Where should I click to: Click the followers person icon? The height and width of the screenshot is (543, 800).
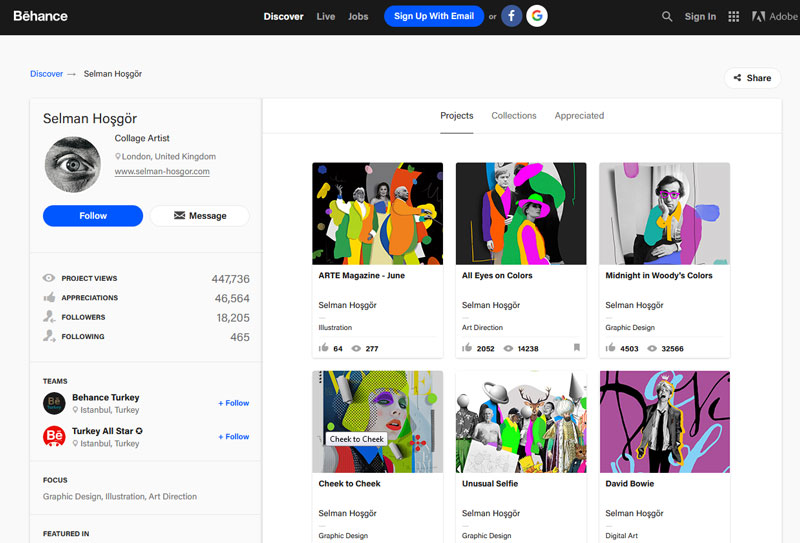(49, 316)
